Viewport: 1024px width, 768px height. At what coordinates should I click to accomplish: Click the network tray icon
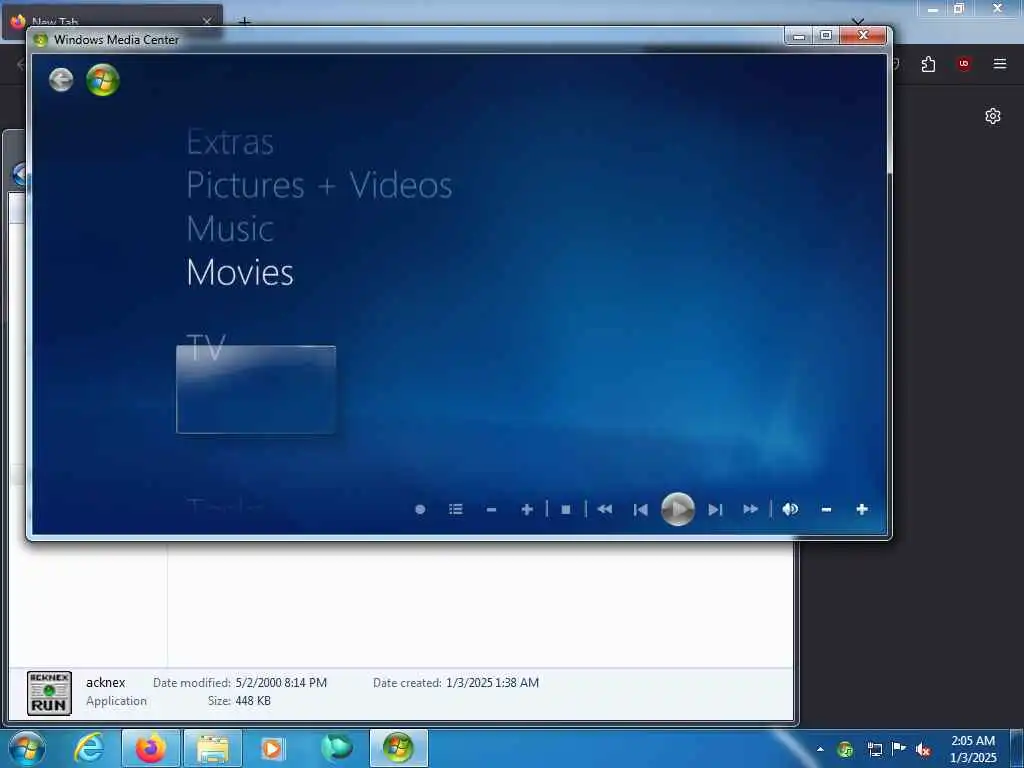874,749
